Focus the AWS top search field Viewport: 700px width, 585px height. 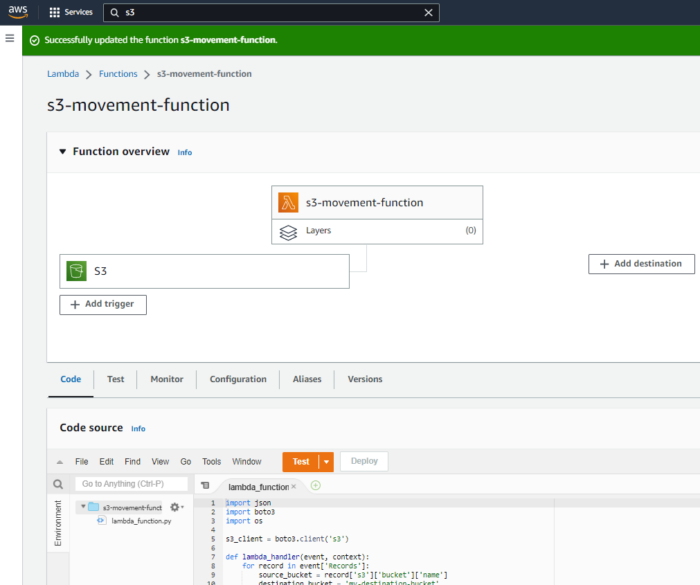point(271,13)
